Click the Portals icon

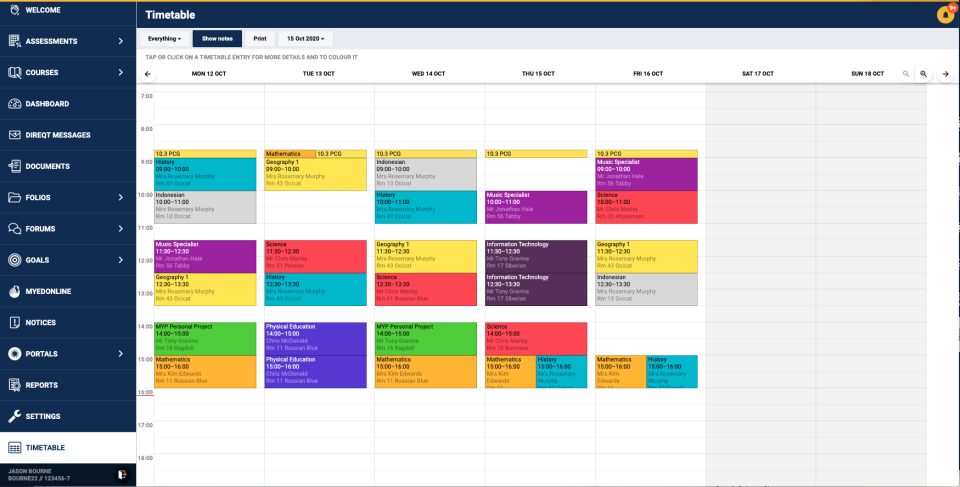15,353
